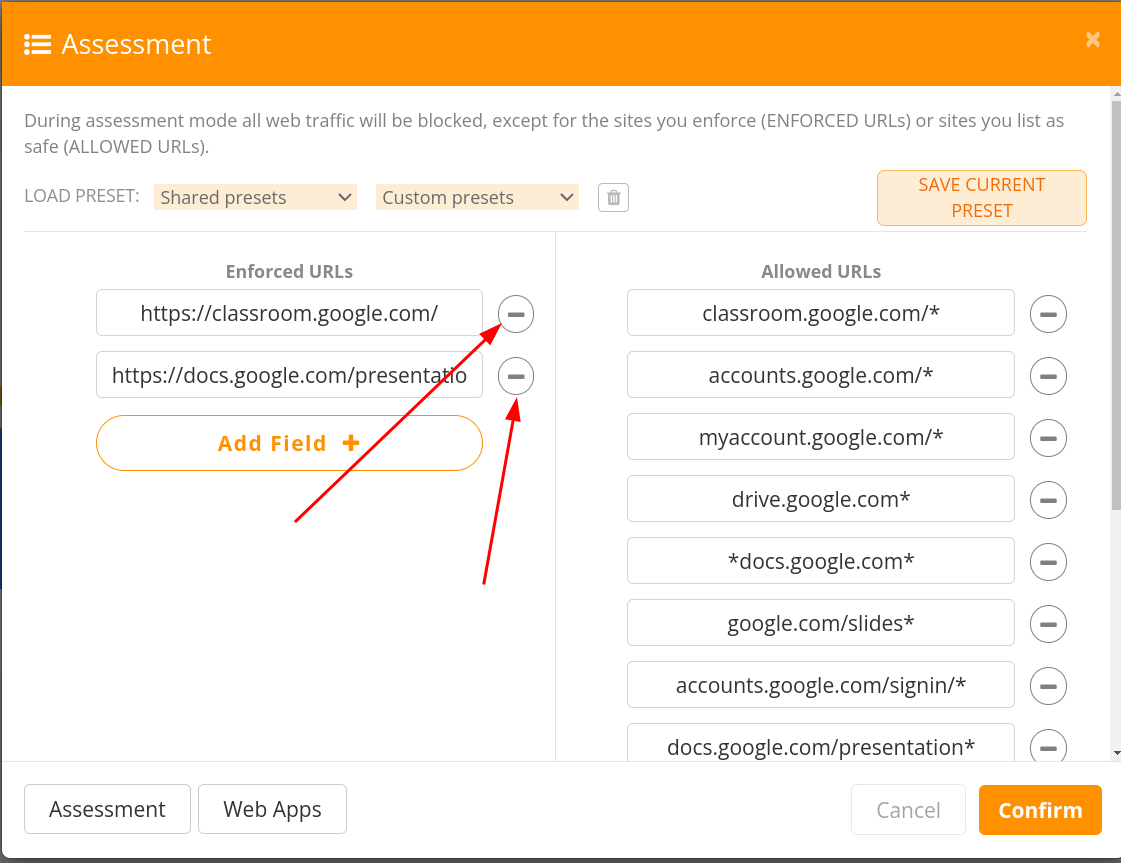Remove docs.google.com/presentation* from Allowed URLs
The height and width of the screenshot is (863, 1121).
click(1048, 746)
